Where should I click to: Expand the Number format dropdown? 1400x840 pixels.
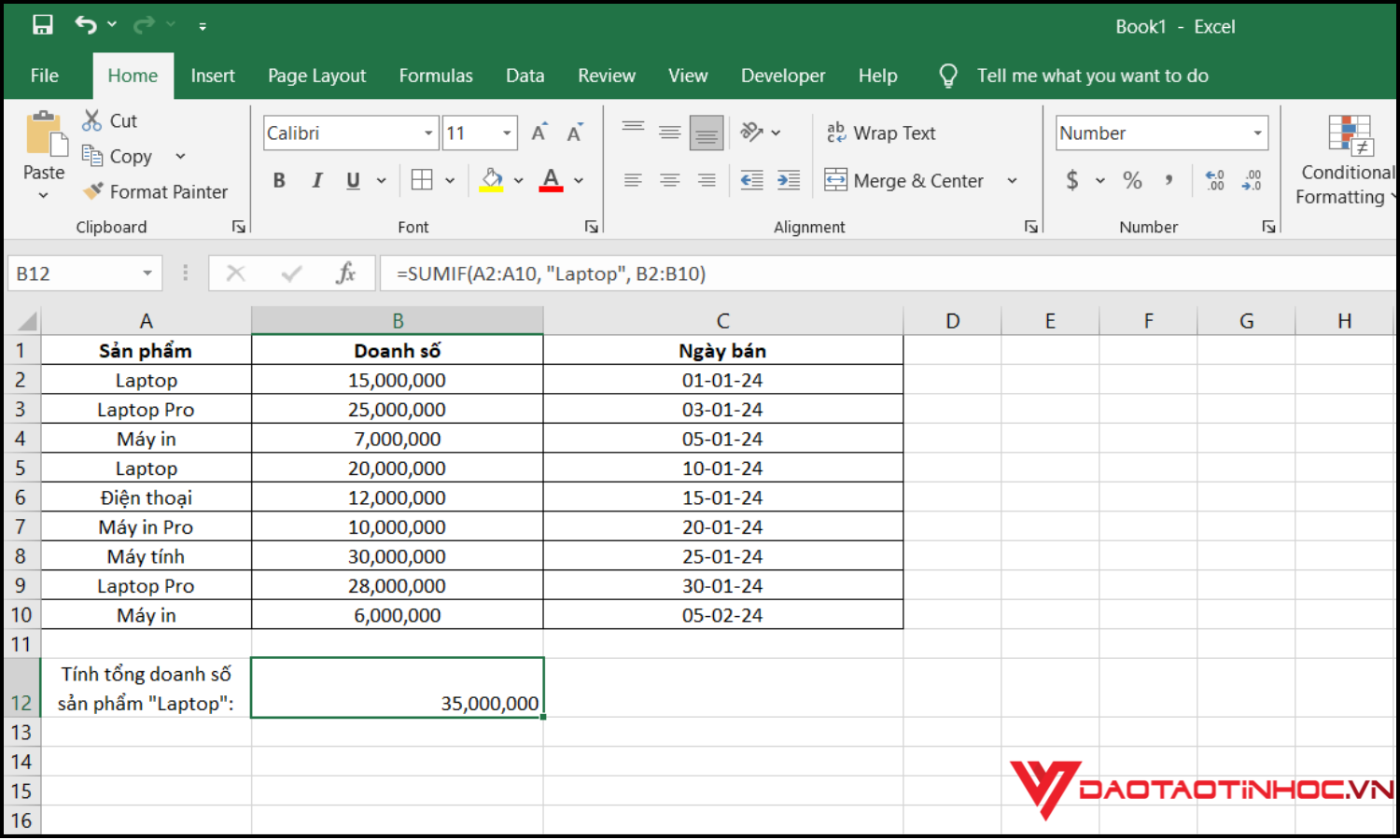coord(1257,133)
